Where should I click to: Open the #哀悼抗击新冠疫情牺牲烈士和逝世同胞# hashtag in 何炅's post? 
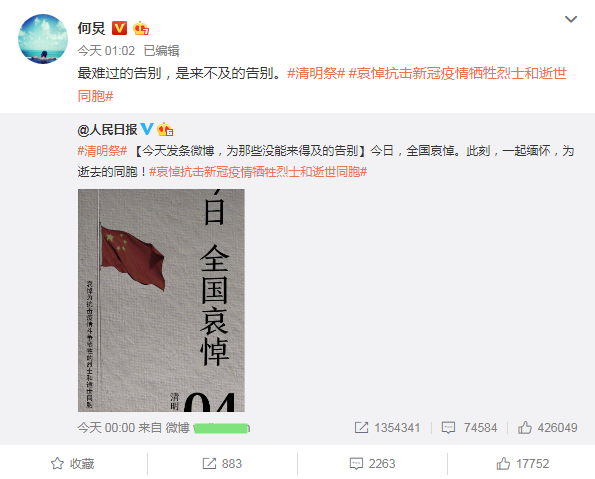(x=322, y=84)
